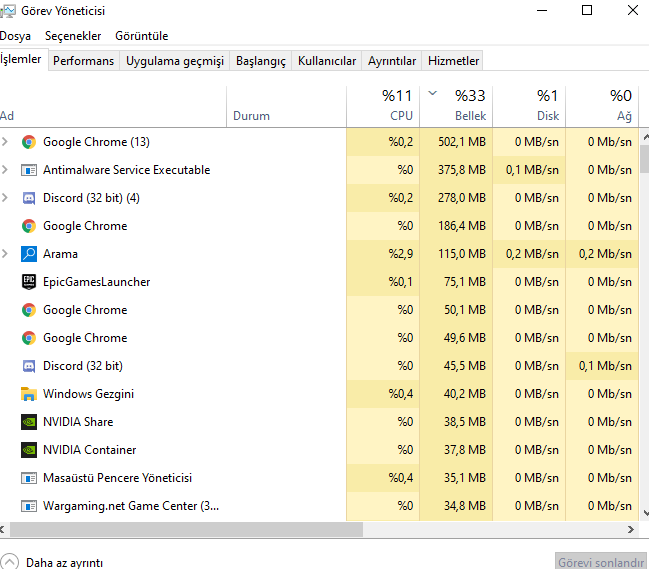Click the EpicGamesLauncher icon
Screen dimensions: 649x569
click(x=29, y=282)
